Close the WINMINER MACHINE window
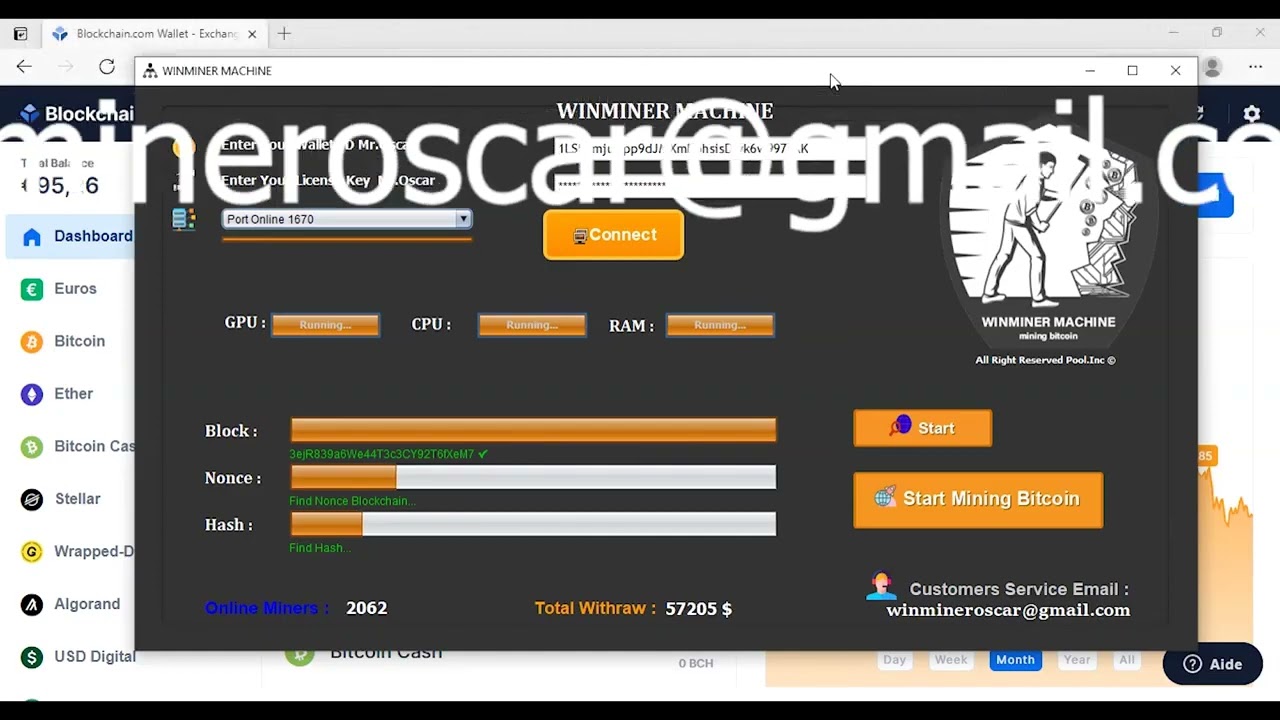The width and height of the screenshot is (1280, 720). point(1175,71)
